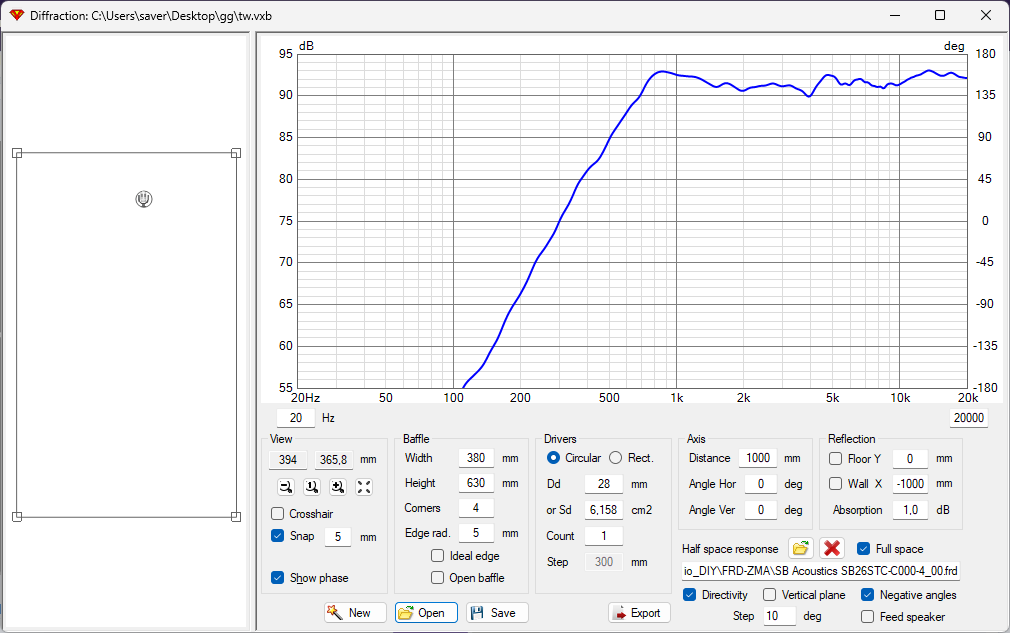Click the New button
Image resolution: width=1010 pixels, height=633 pixels.
click(356, 612)
